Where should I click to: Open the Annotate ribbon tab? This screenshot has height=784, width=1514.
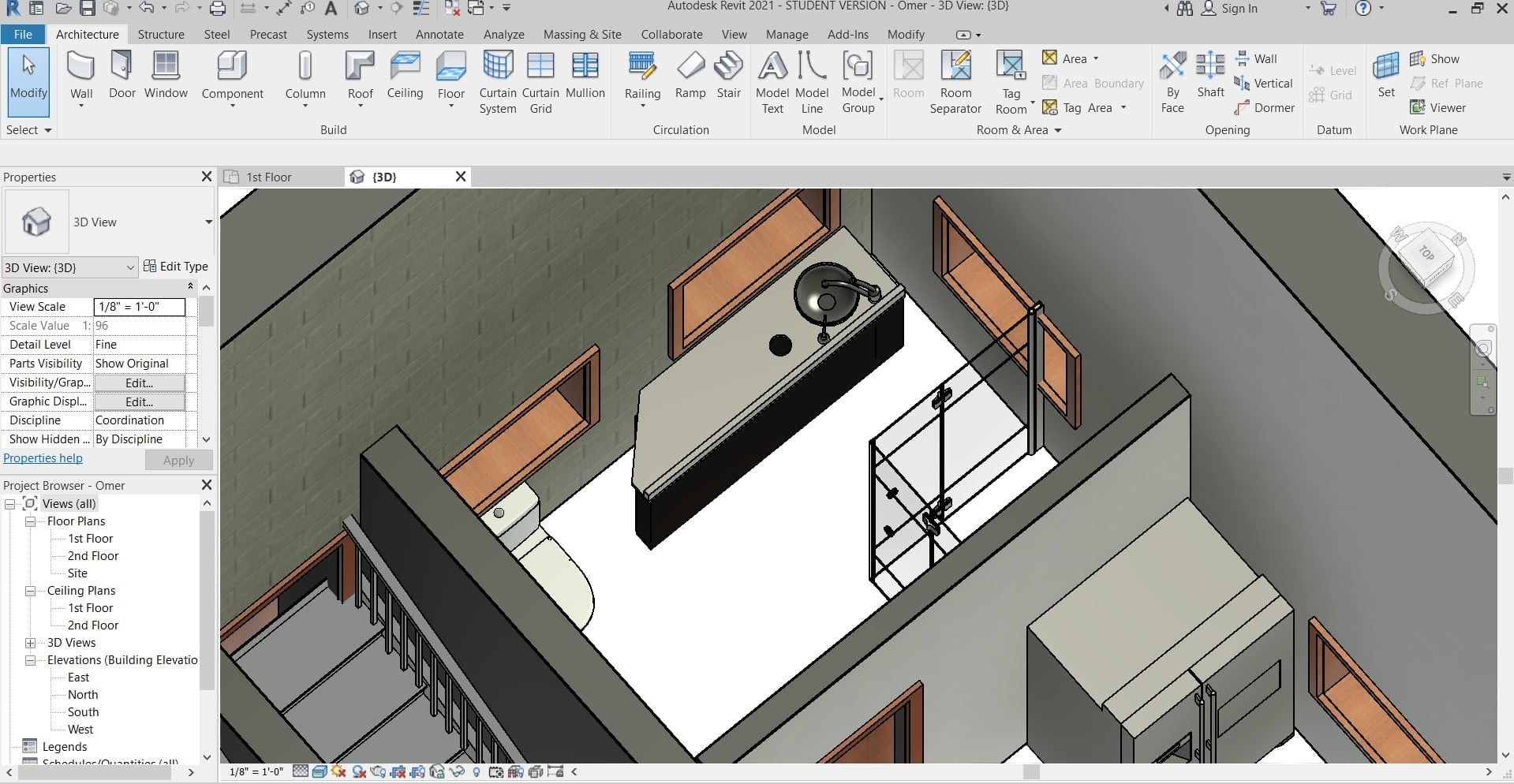(x=439, y=35)
